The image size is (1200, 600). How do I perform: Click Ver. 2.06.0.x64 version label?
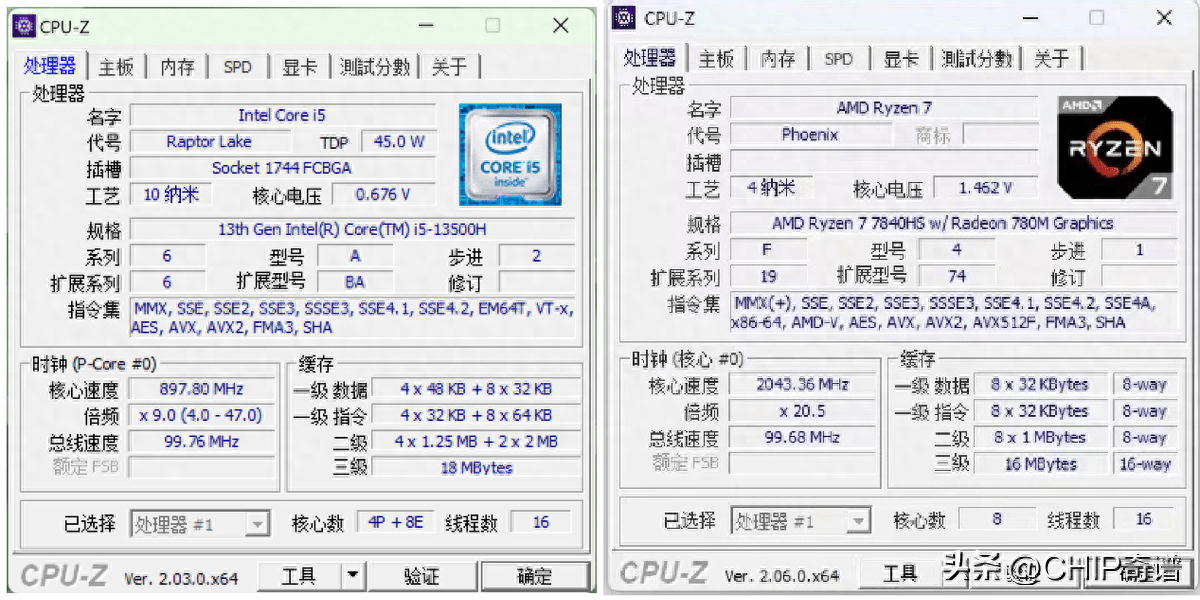coord(782,575)
